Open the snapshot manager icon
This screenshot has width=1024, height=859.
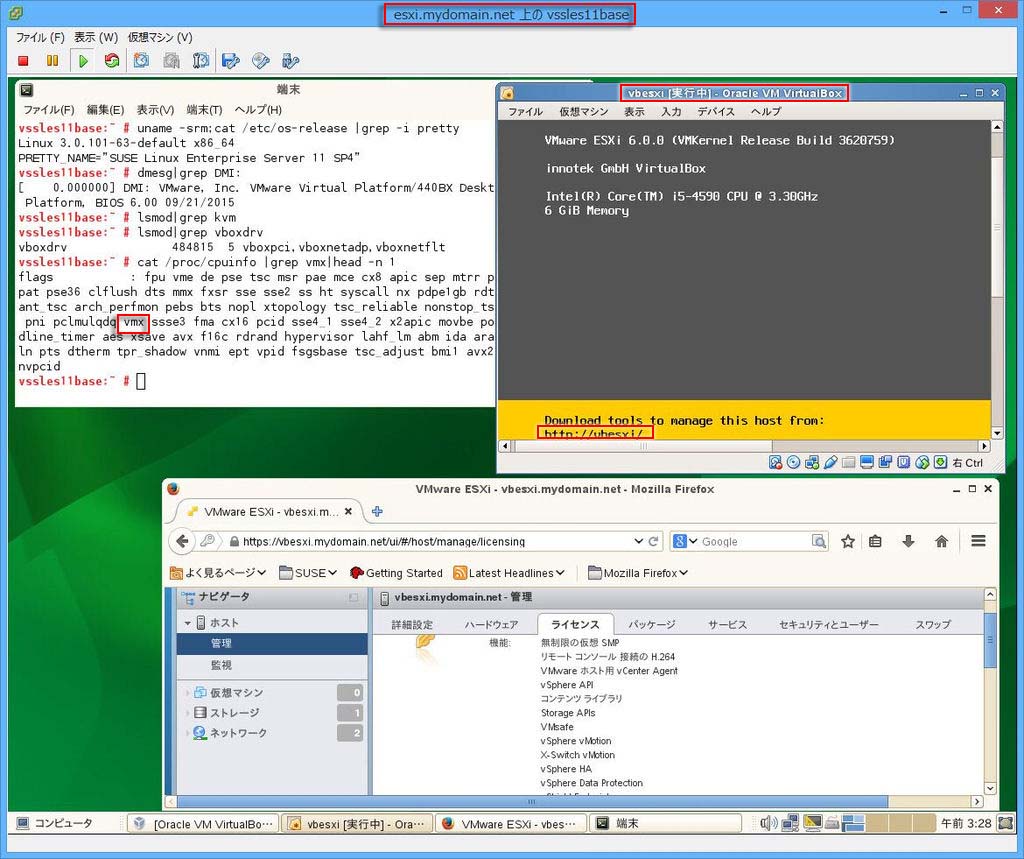click(200, 61)
